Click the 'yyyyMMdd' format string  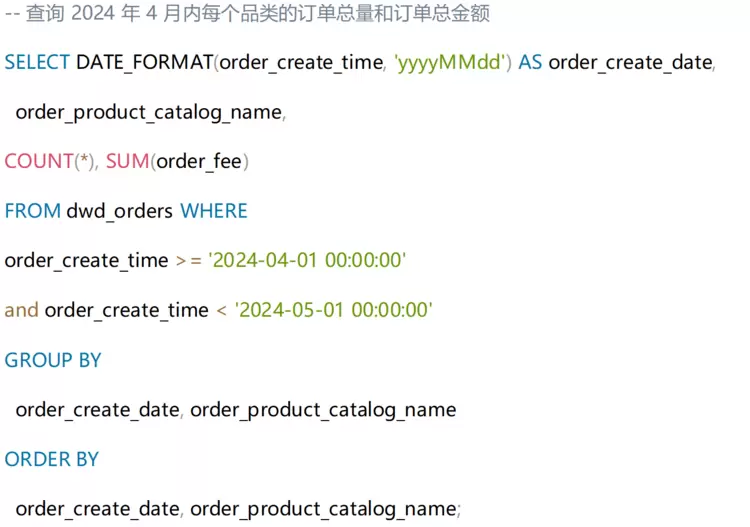click(x=454, y=62)
